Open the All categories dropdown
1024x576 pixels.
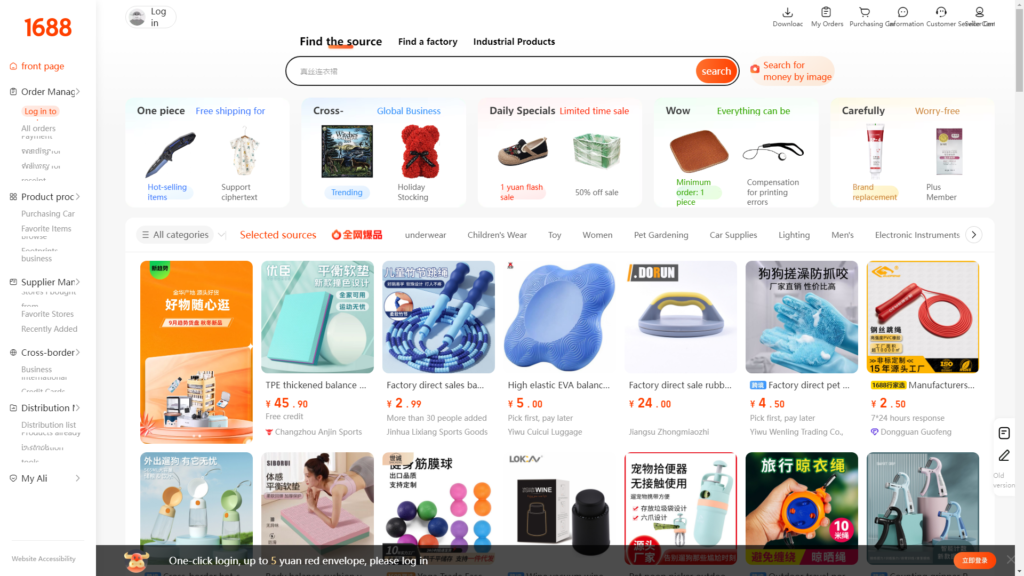pos(181,234)
